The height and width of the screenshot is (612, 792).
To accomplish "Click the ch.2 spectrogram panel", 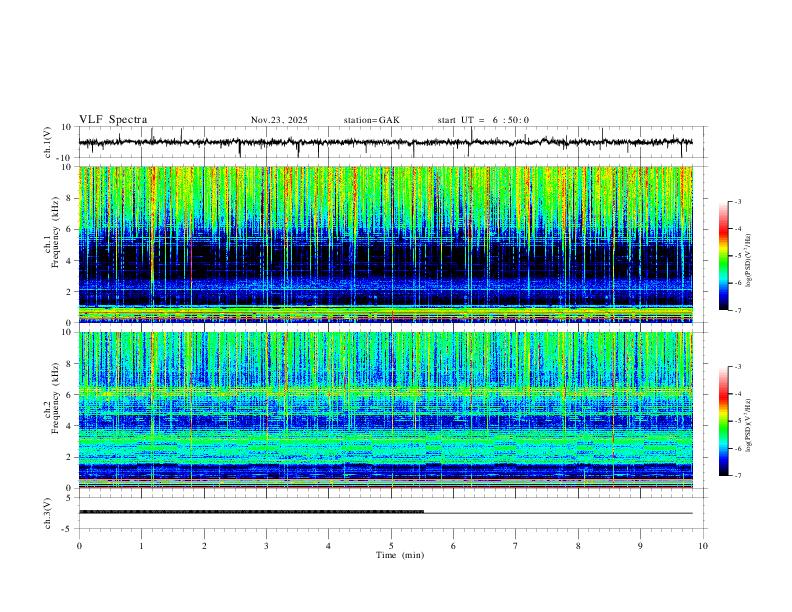I will (385, 410).
